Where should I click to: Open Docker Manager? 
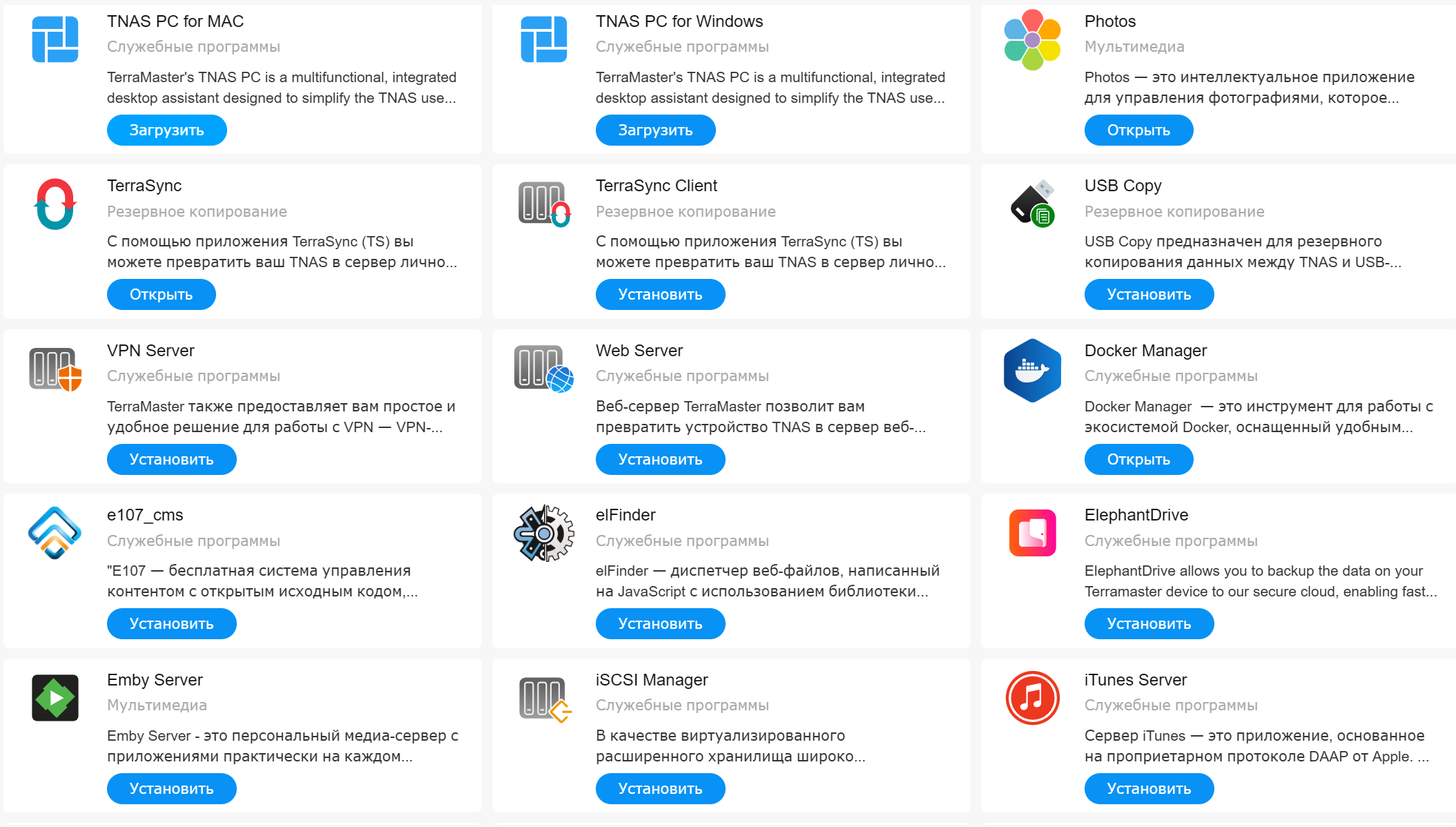click(x=1138, y=460)
